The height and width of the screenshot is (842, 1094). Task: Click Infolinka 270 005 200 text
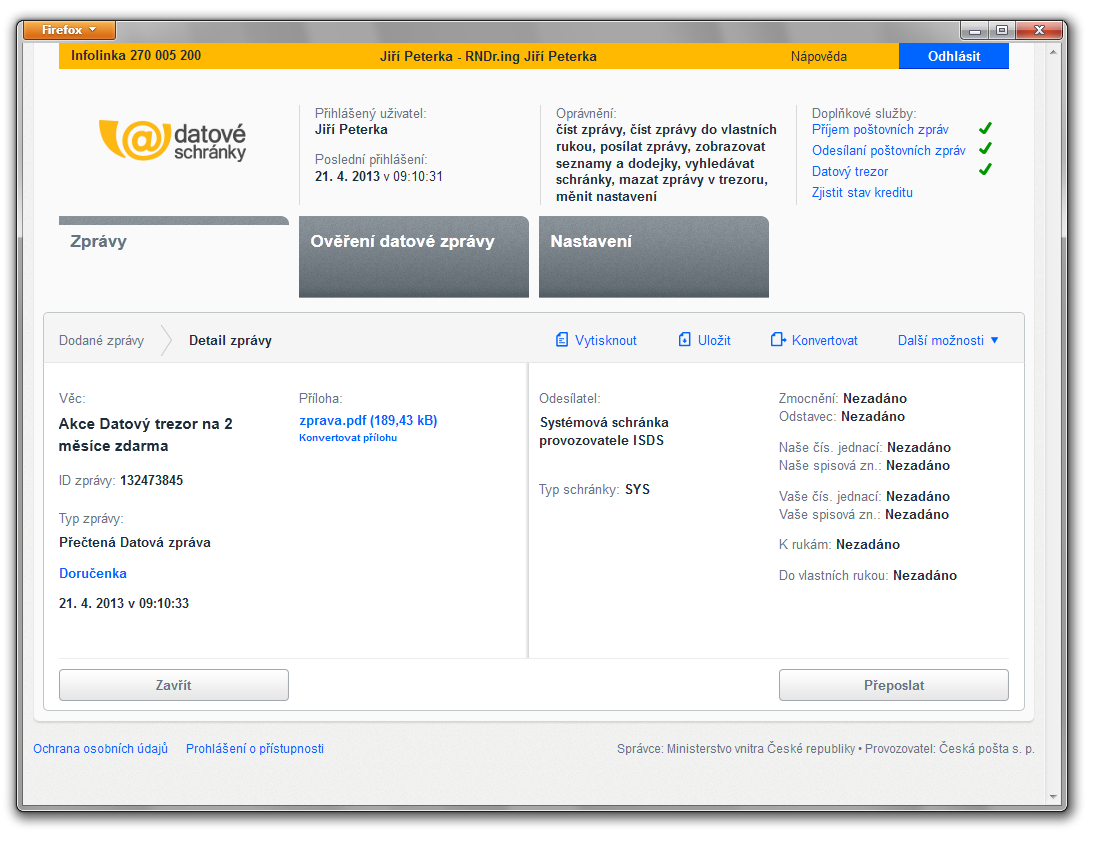pos(136,55)
